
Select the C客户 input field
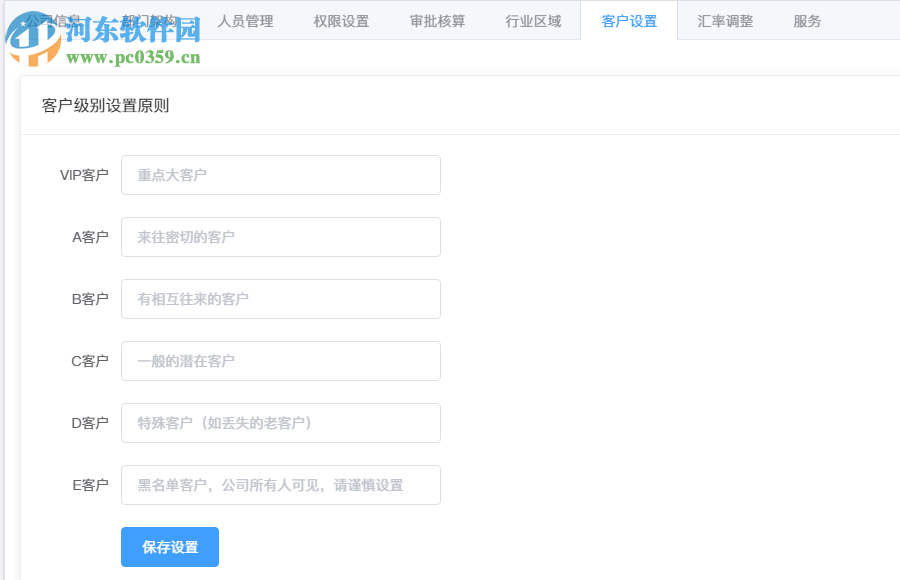click(x=280, y=361)
